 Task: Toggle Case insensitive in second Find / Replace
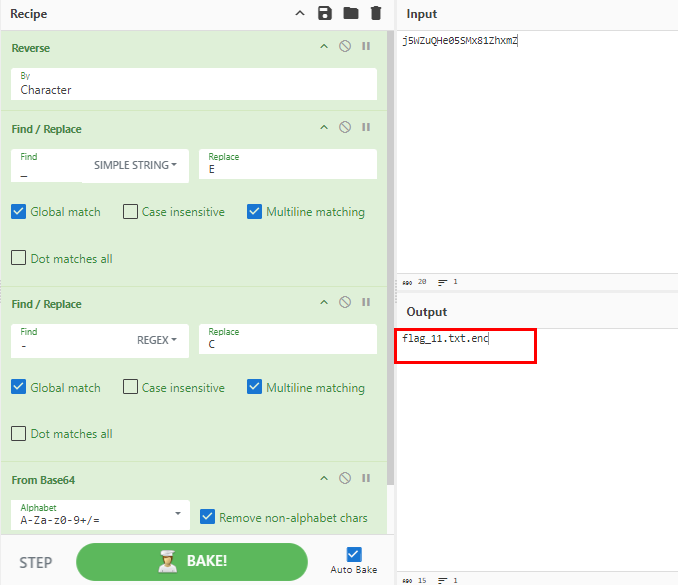pyautogui.click(x=130, y=387)
